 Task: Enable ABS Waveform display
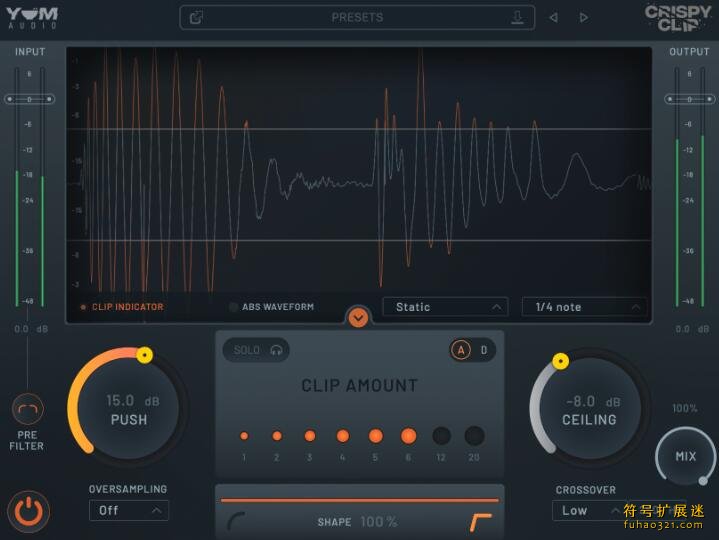point(271,307)
